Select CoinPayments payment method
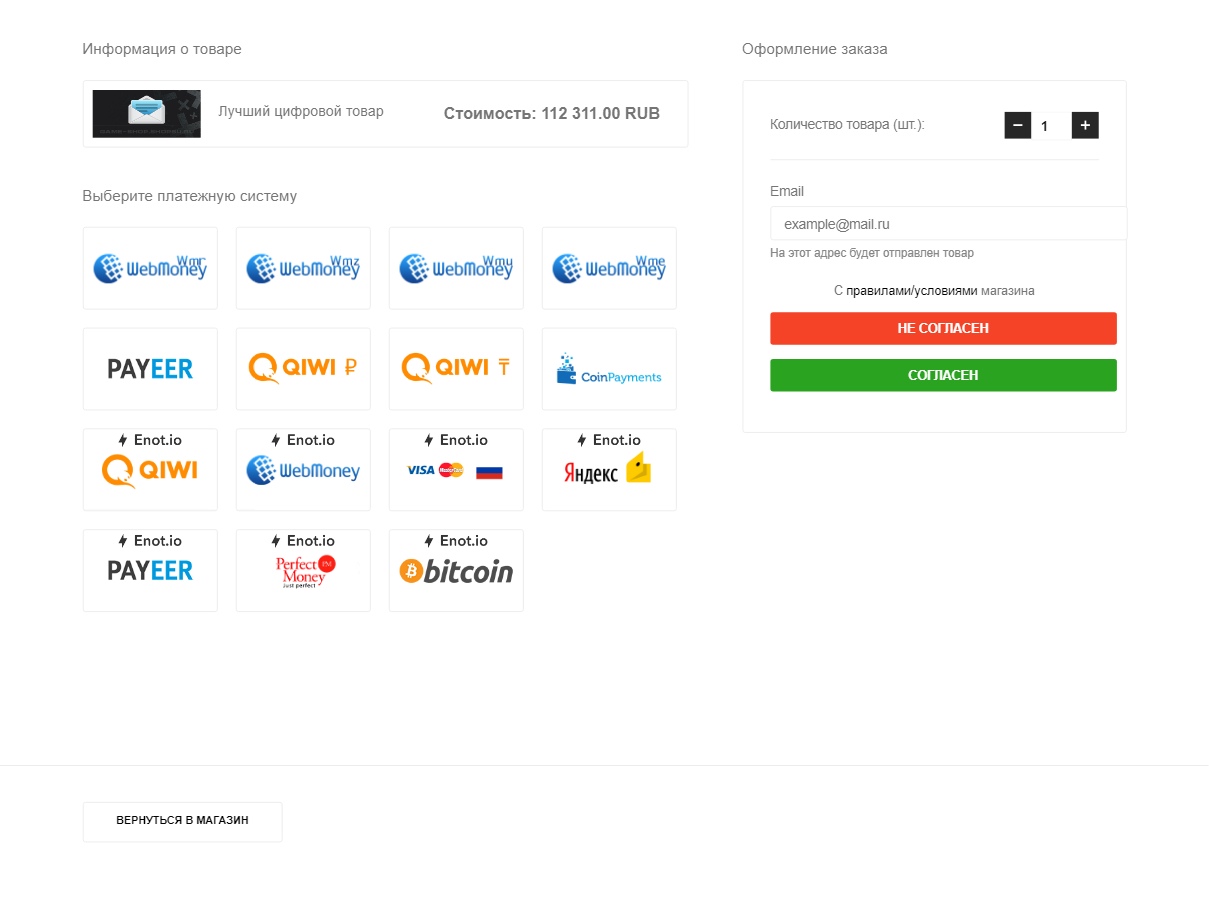The width and height of the screenshot is (1209, 904). pyautogui.click(x=609, y=369)
